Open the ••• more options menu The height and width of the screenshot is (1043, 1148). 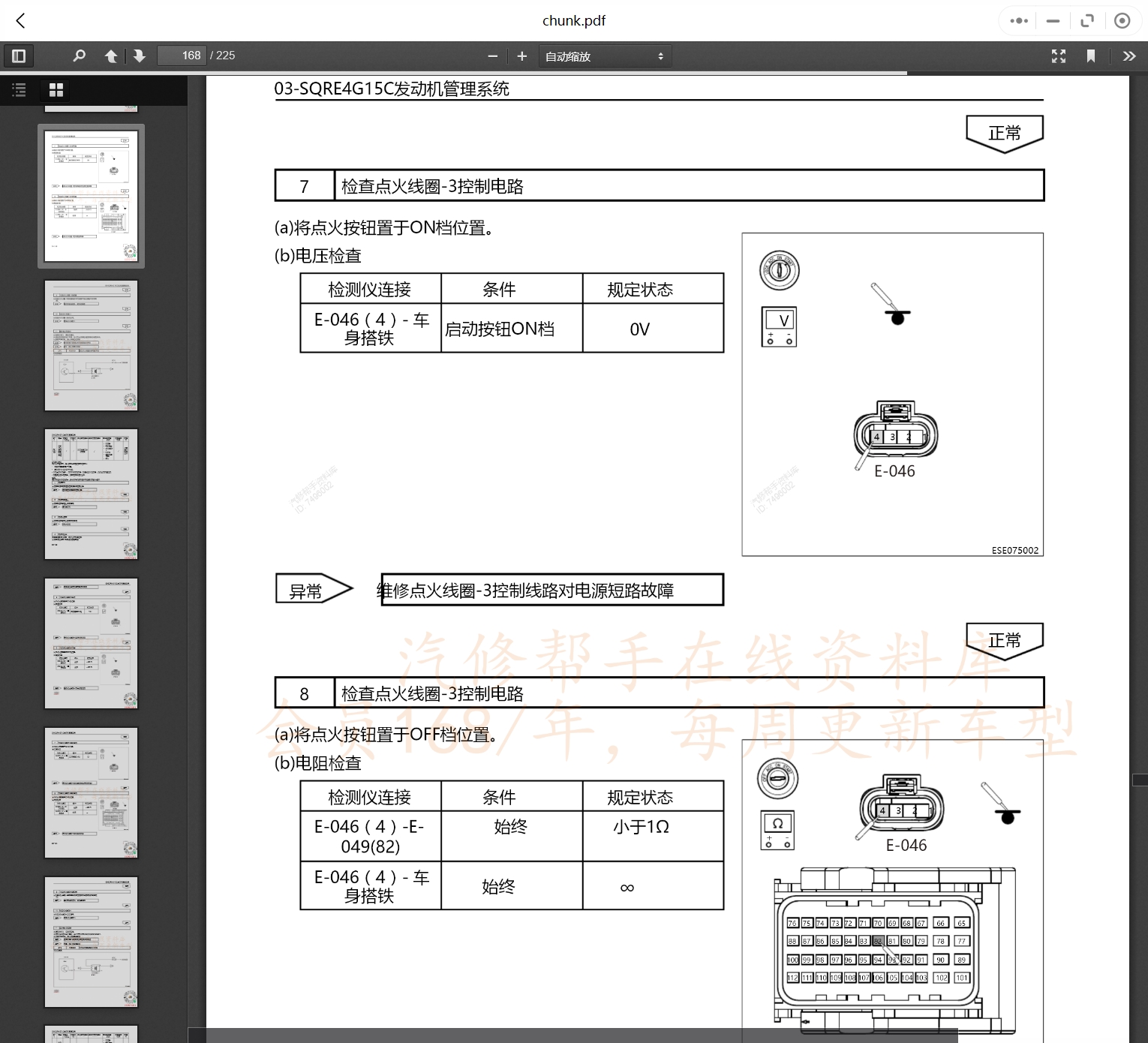tap(1017, 20)
